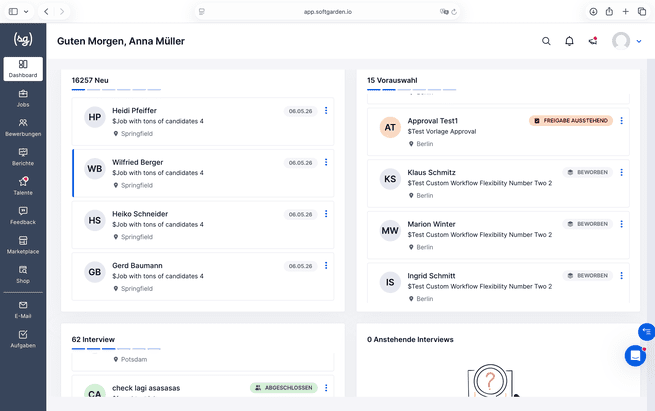Expand the user account dropdown arrow
Screen dimensions: 655x411
tap(639, 41)
